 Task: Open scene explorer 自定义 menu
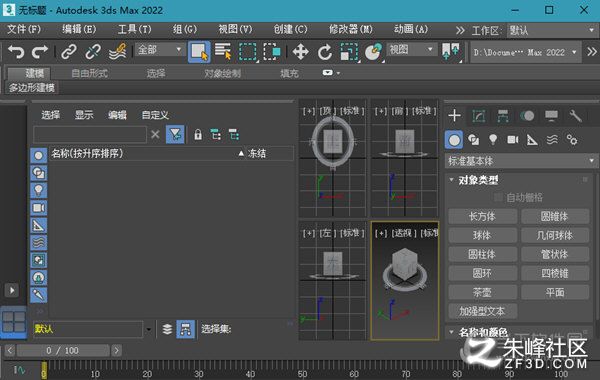tap(155, 115)
